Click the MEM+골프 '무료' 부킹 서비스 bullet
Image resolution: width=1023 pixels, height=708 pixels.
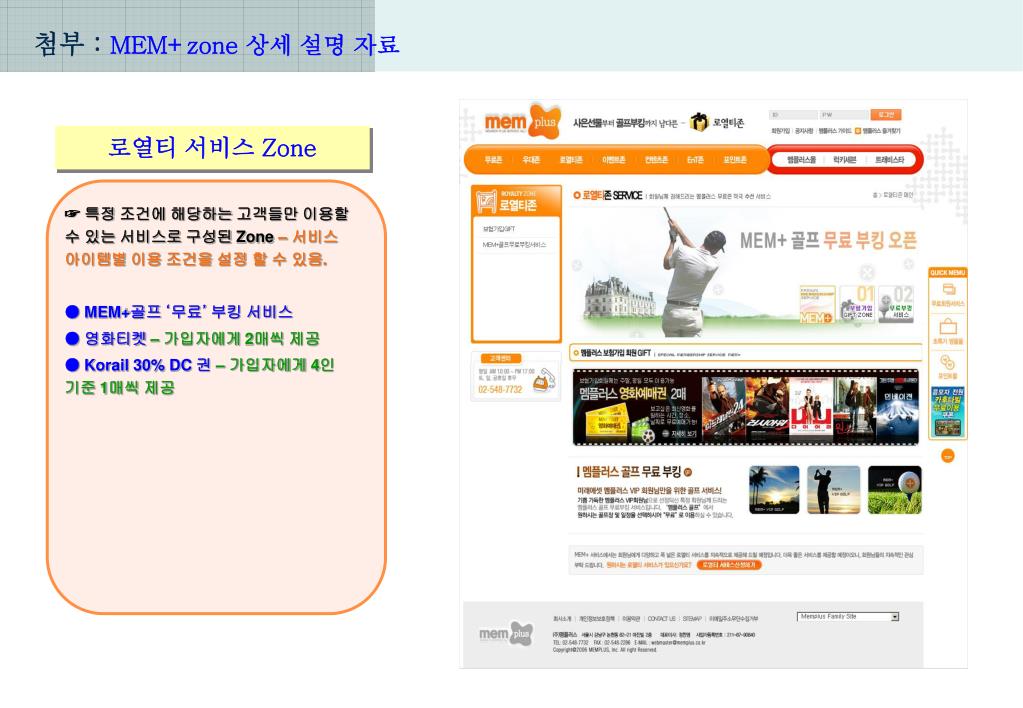(179, 312)
